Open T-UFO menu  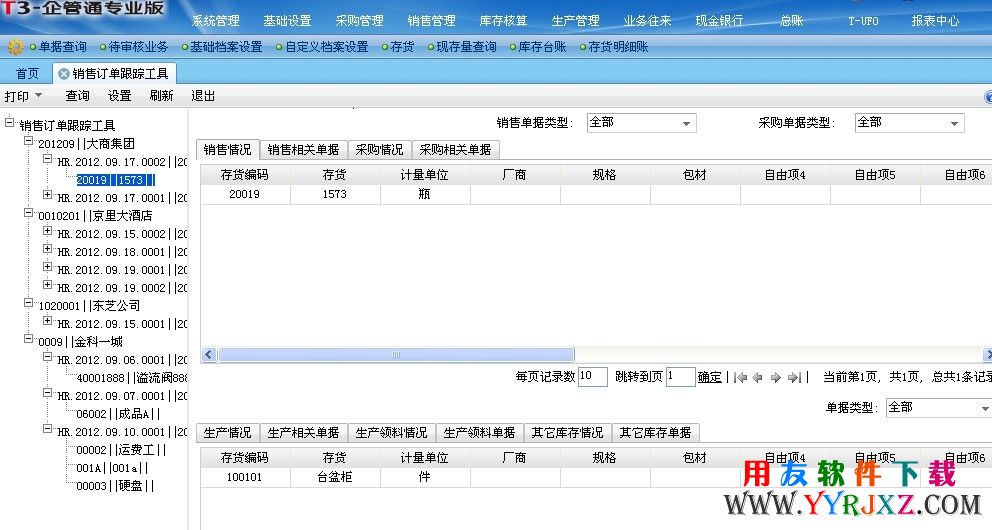coord(864,21)
